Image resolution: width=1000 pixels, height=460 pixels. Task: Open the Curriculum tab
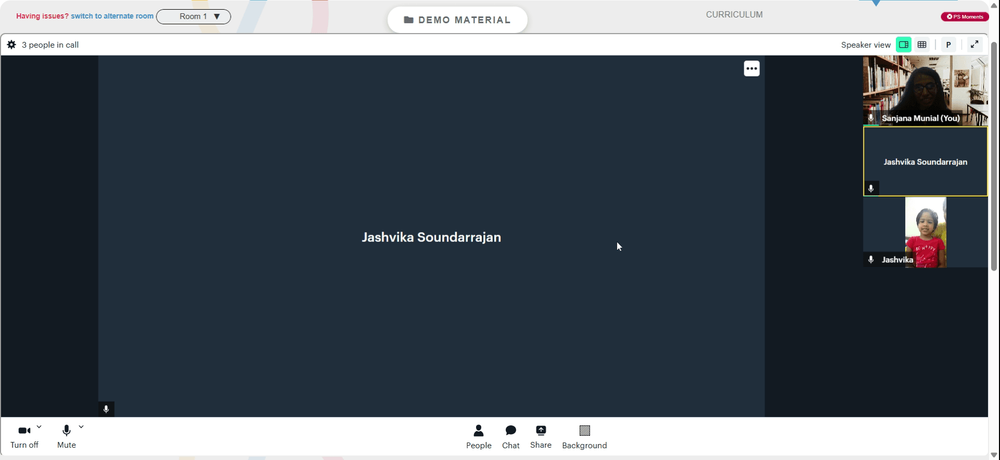(734, 15)
